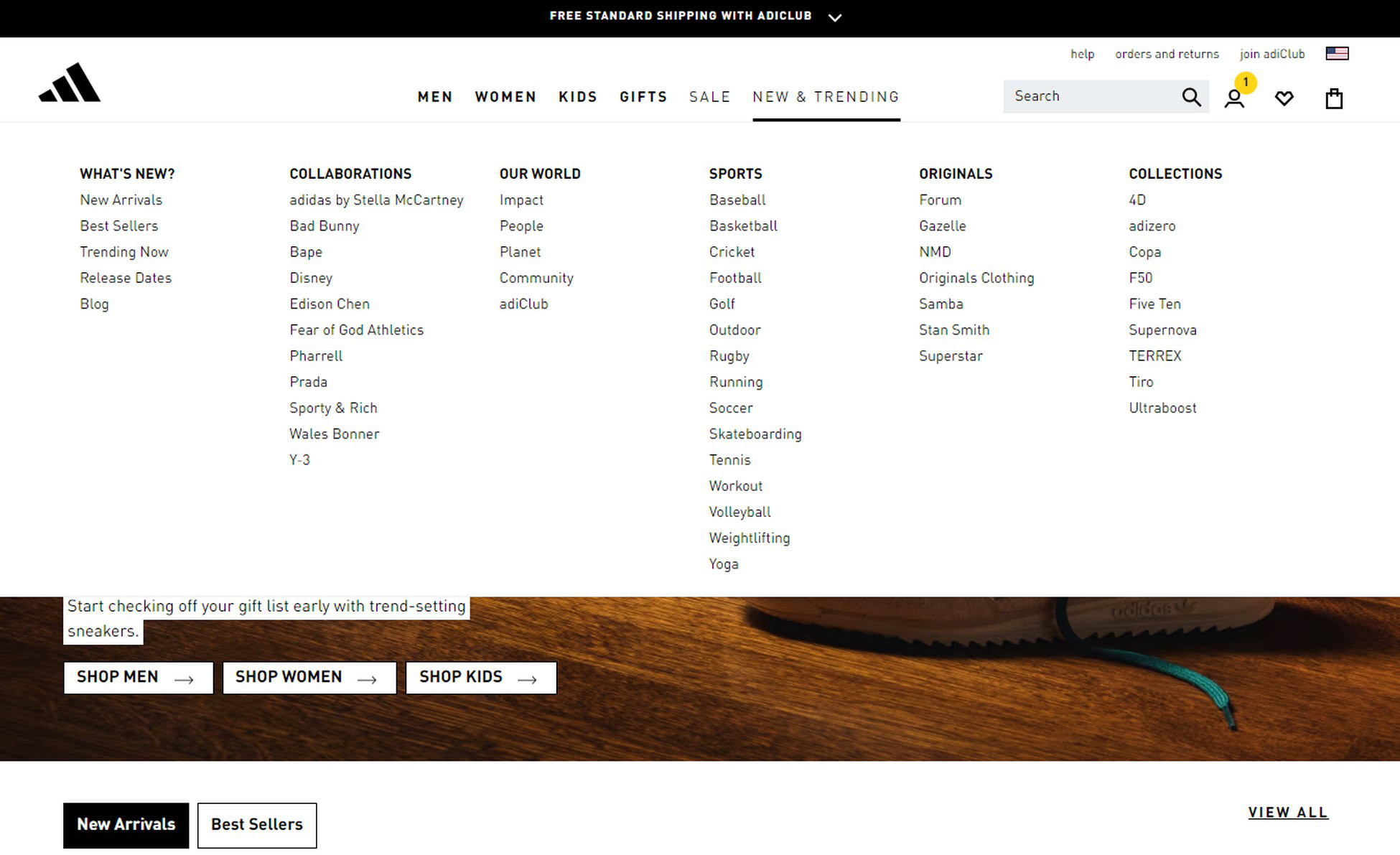
Task: Select Baseball sport
Action: 737,200
